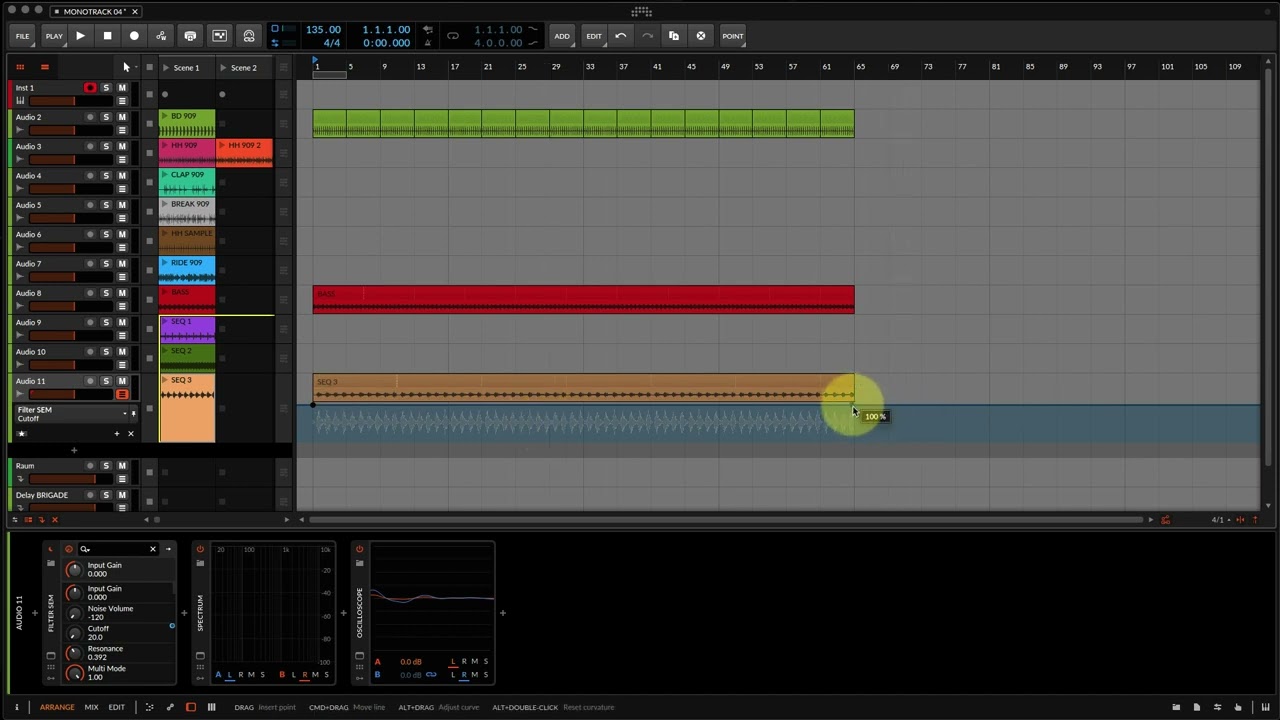Toggle Filter SEM device power button

tap(50, 549)
